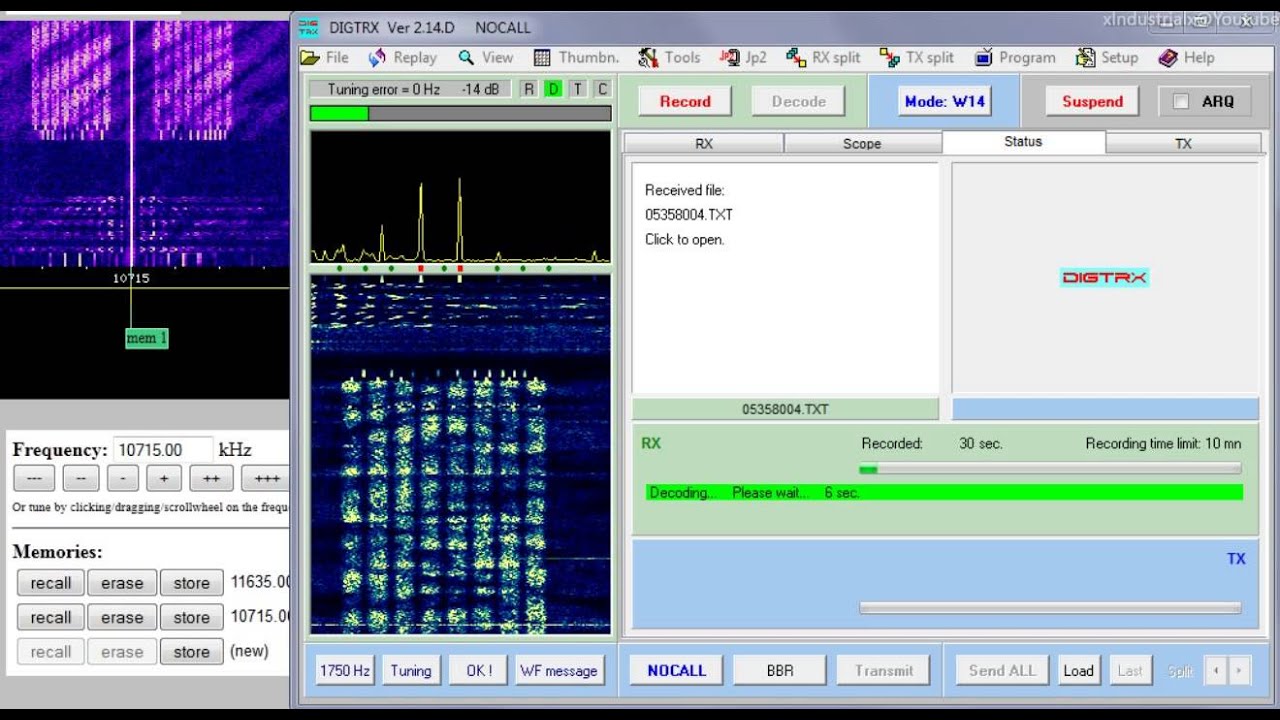Click the TX progress bar
Viewport: 1280px width, 720px height.
[x=1050, y=607]
